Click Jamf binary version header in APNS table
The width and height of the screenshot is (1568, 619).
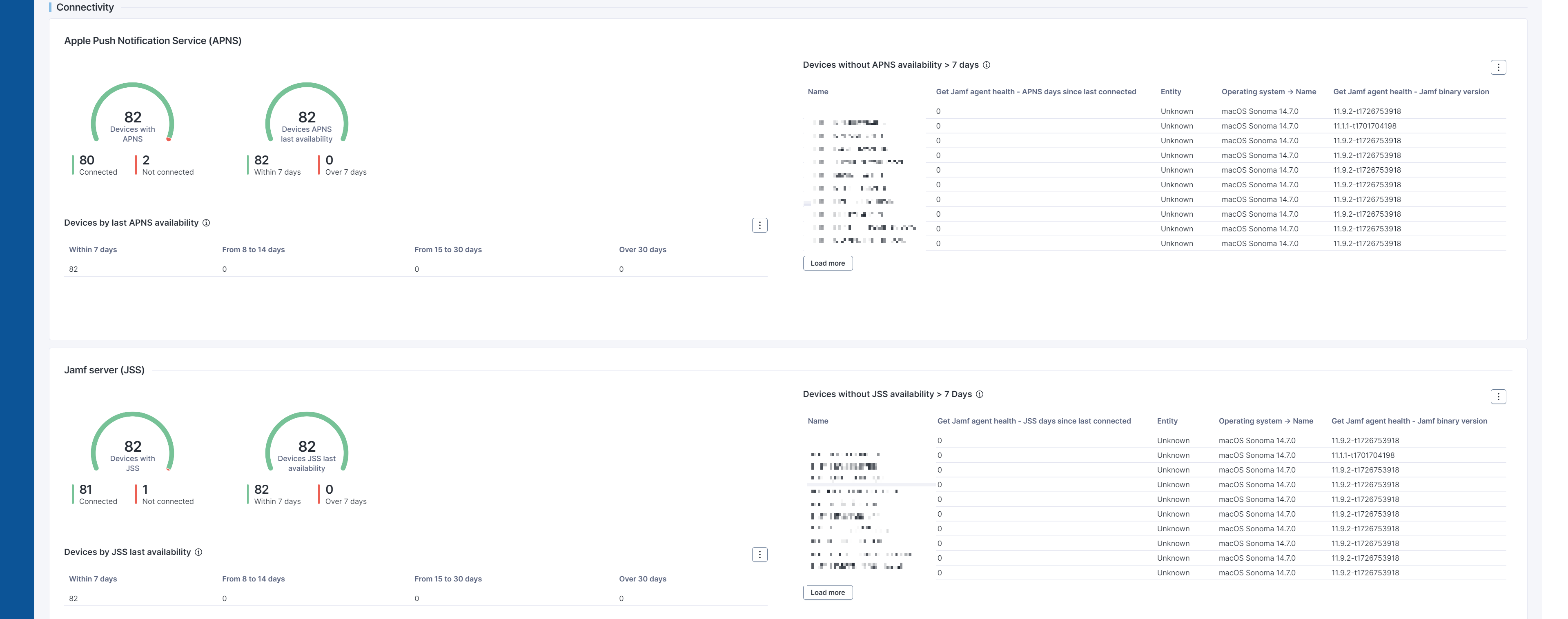pos(1410,92)
